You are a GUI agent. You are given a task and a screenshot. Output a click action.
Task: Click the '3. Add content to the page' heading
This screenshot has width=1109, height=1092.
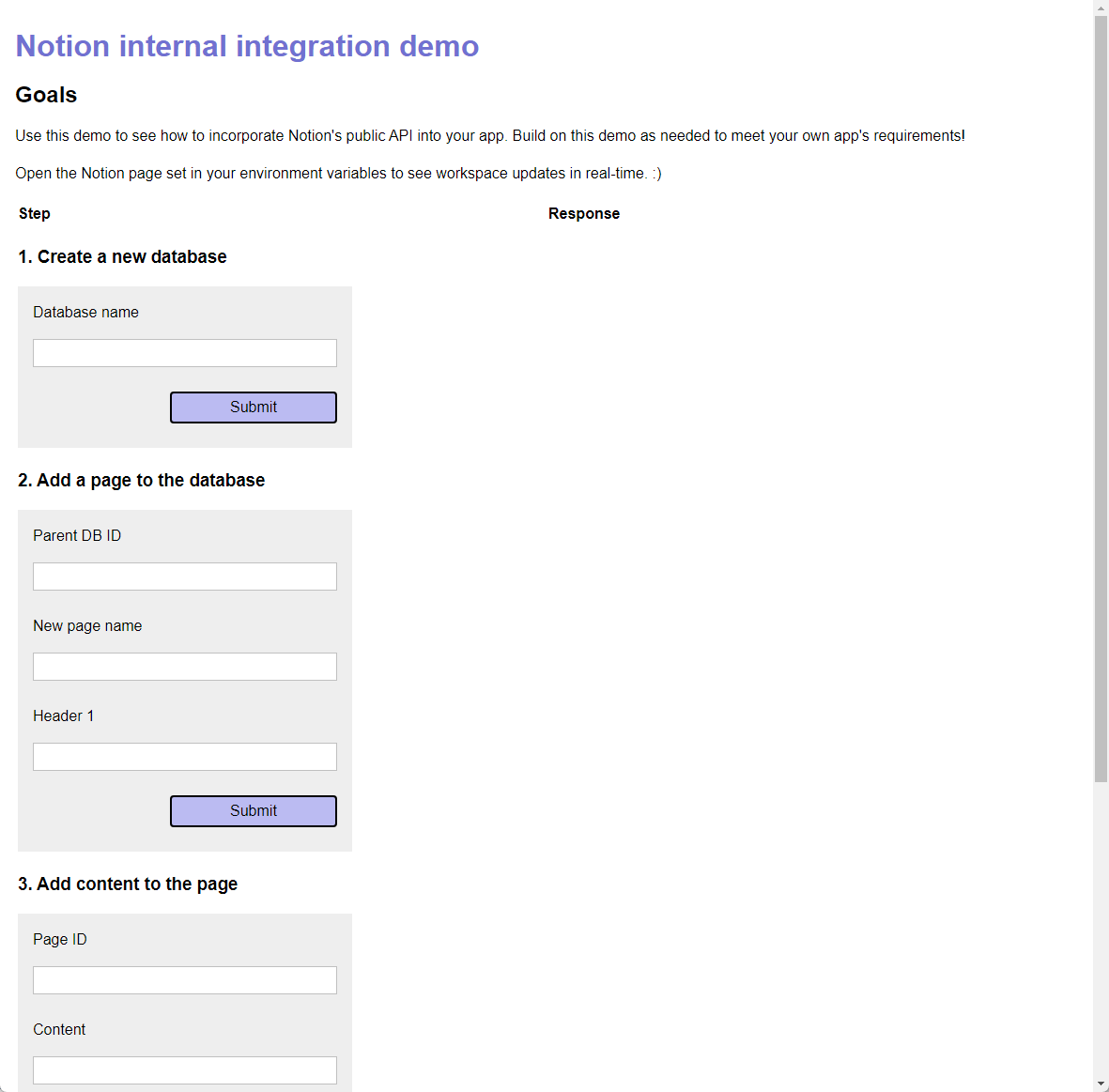(x=128, y=884)
